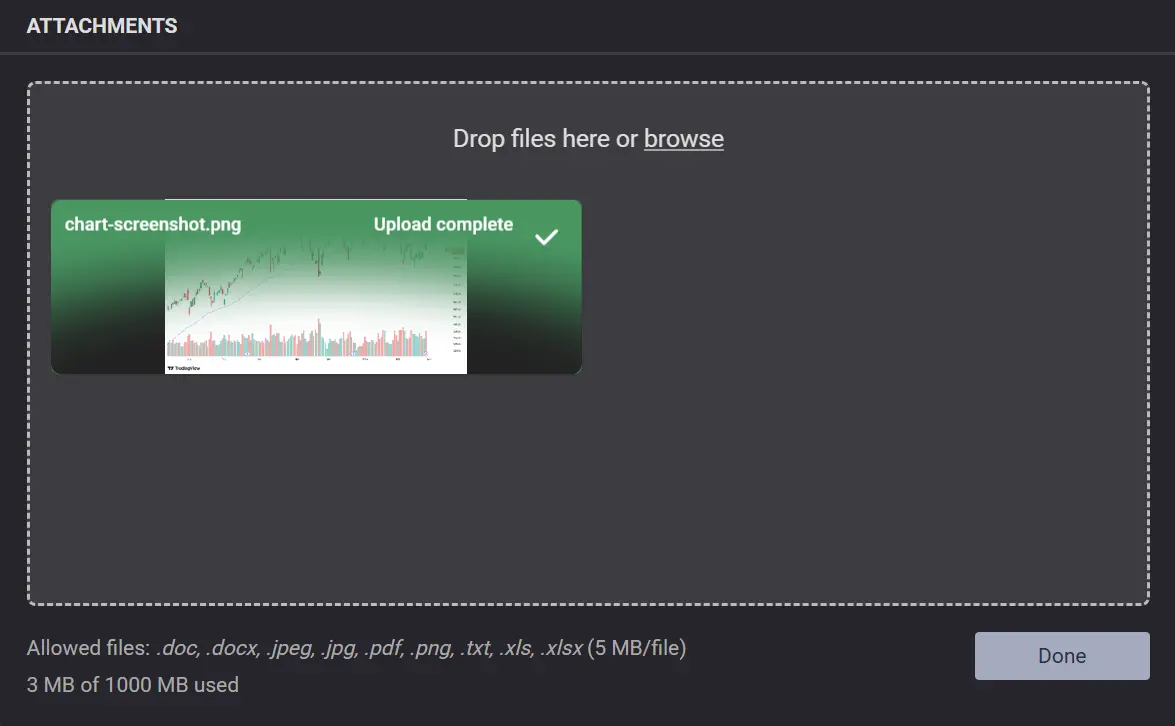Image resolution: width=1175 pixels, height=726 pixels.
Task: Click the '.xlsx' entry in allowed files
Action: 561,648
